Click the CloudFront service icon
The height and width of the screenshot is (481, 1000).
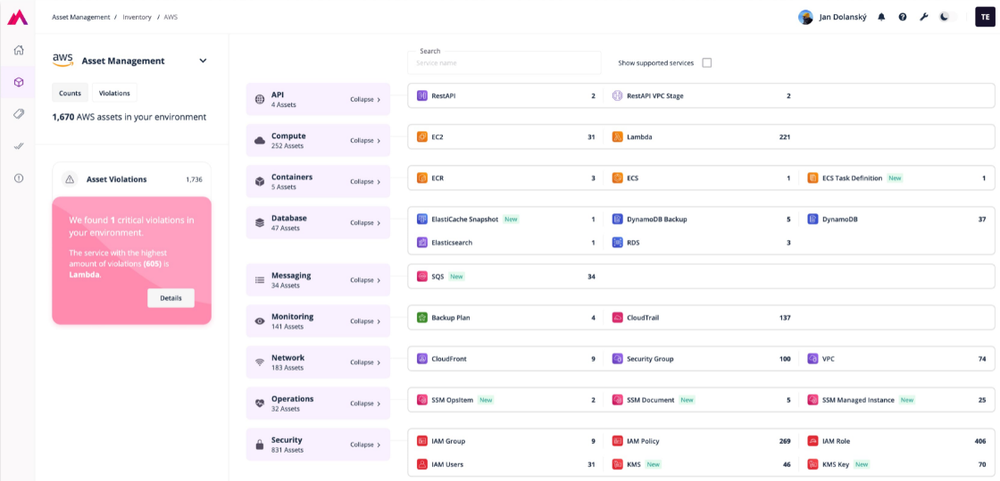(422, 359)
